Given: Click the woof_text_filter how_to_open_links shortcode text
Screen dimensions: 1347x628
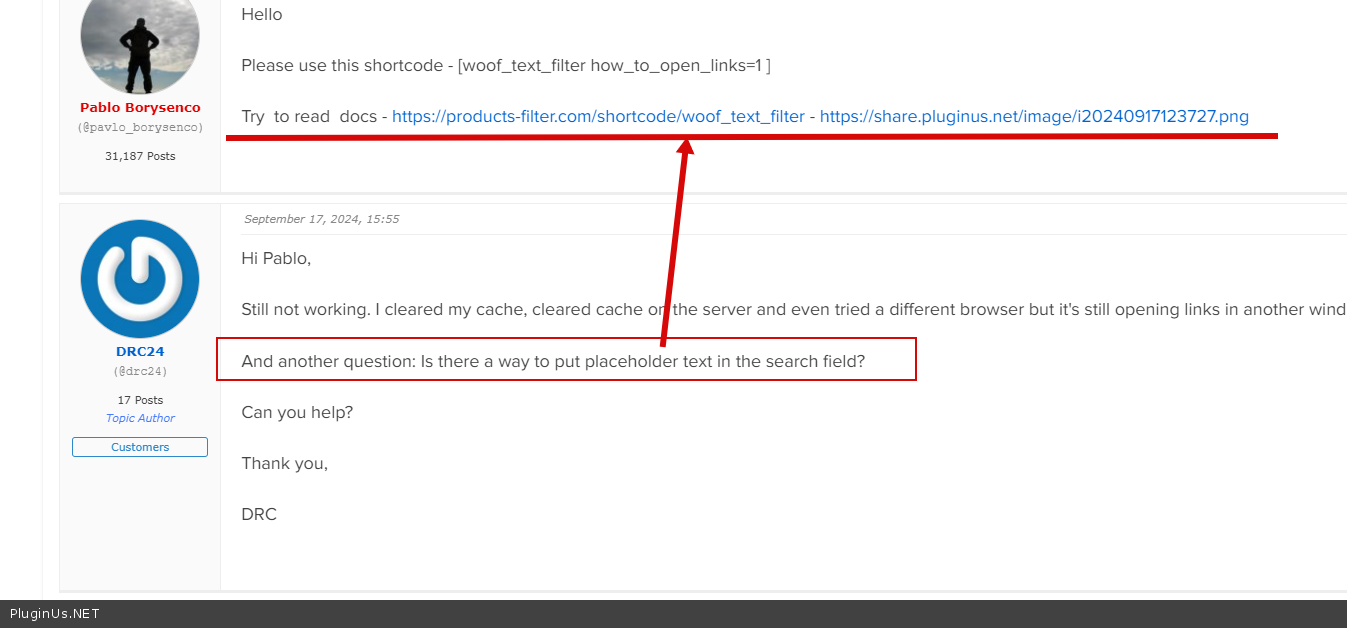Looking at the screenshot, I should click(614, 66).
